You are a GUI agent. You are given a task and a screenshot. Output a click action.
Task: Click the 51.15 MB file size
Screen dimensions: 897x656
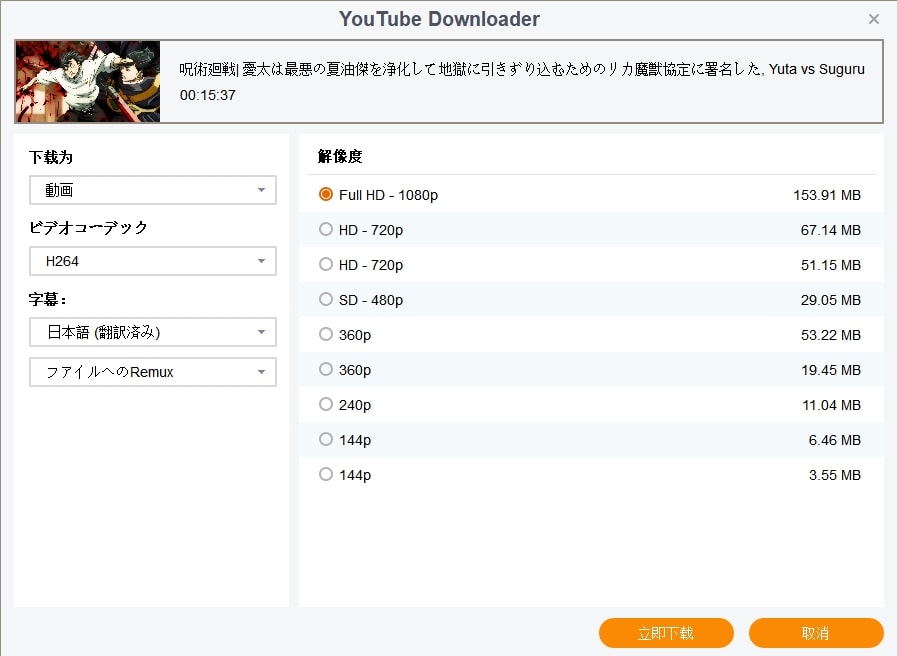[831, 265]
